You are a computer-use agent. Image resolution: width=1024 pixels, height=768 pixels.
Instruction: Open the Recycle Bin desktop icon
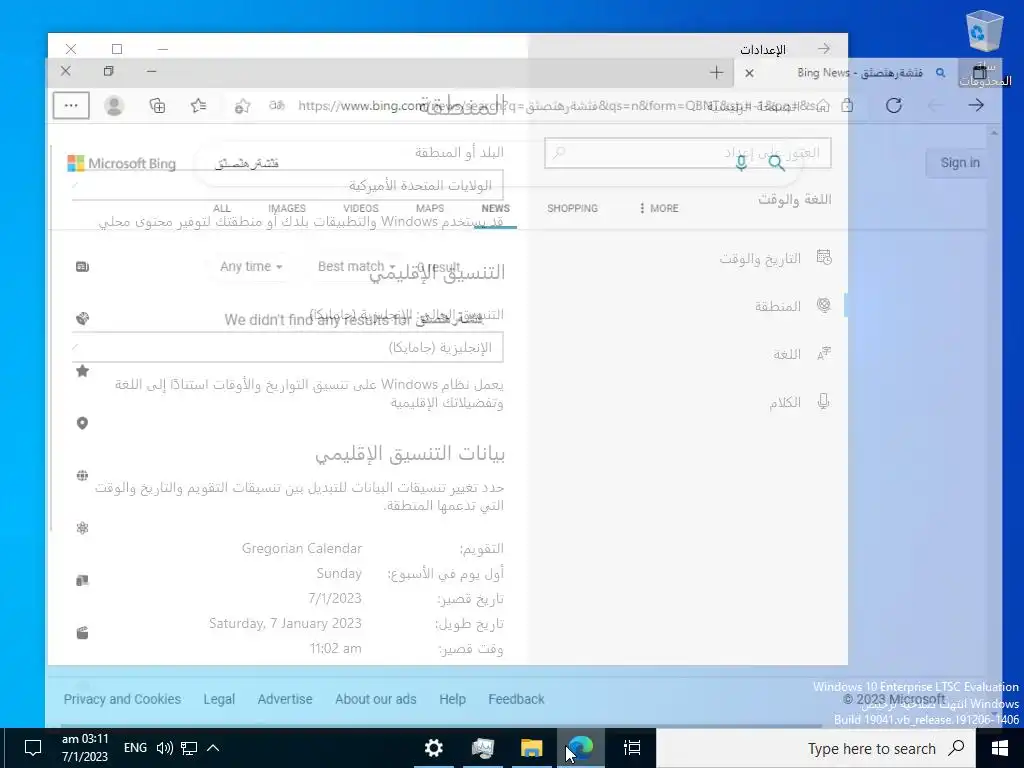[984, 47]
